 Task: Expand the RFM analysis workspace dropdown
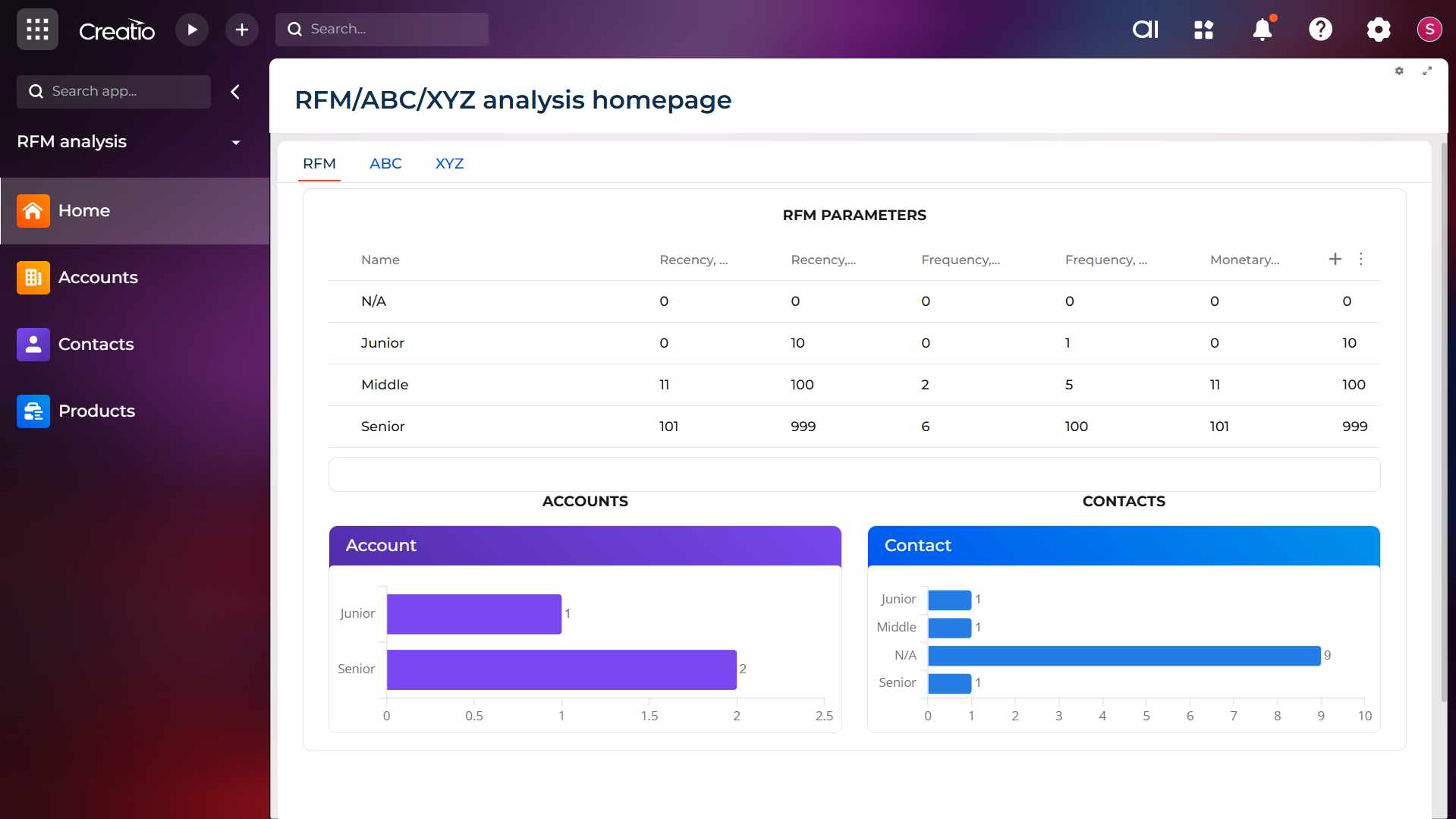click(x=236, y=142)
